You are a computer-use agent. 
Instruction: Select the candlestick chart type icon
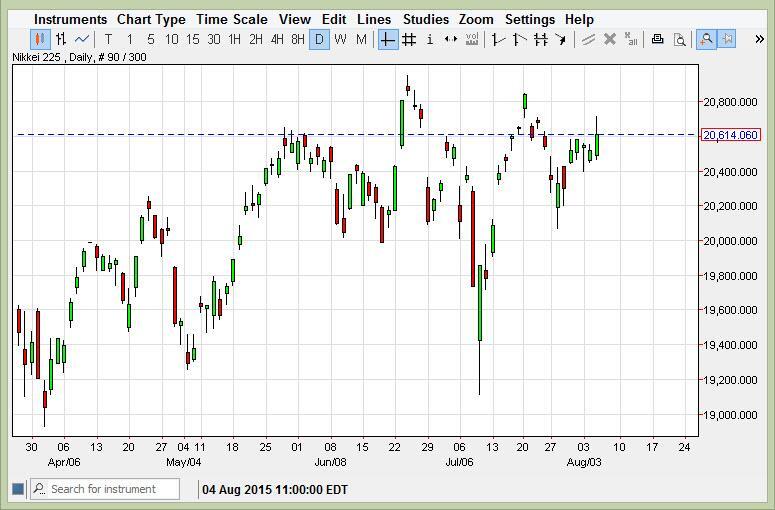pos(40,40)
